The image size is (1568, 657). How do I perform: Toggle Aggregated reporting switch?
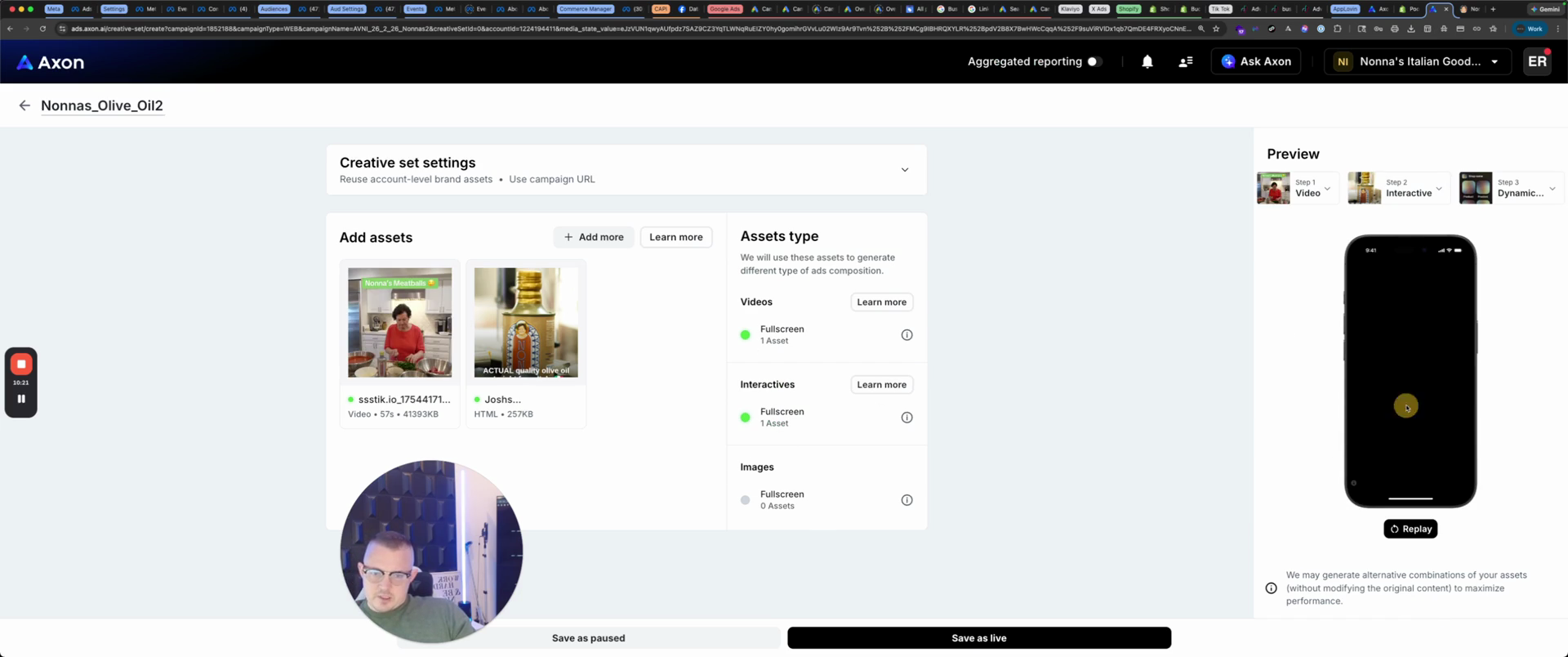[x=1094, y=62]
